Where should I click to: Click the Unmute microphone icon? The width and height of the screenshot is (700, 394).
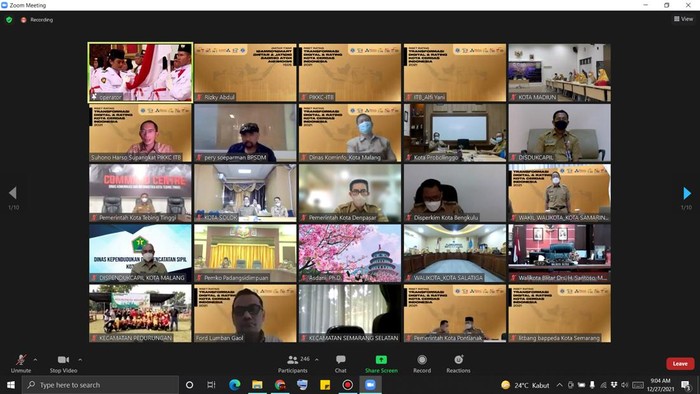pyautogui.click(x=21, y=360)
